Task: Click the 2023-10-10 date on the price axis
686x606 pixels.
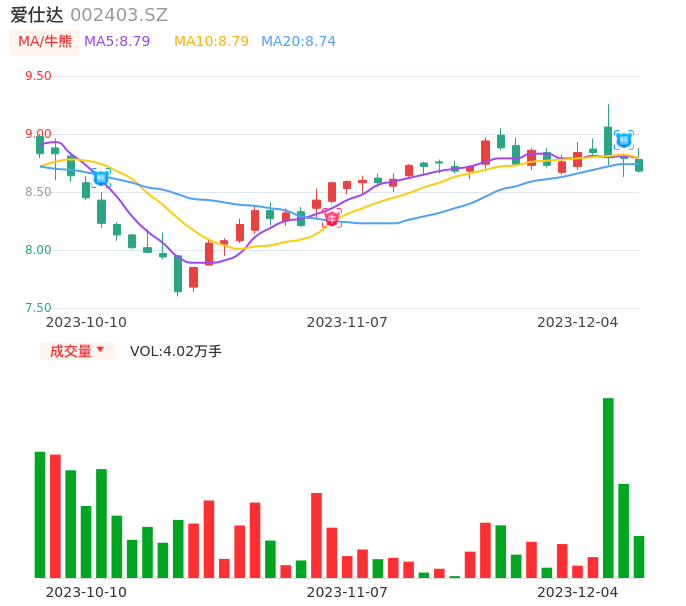Action: coord(87,322)
